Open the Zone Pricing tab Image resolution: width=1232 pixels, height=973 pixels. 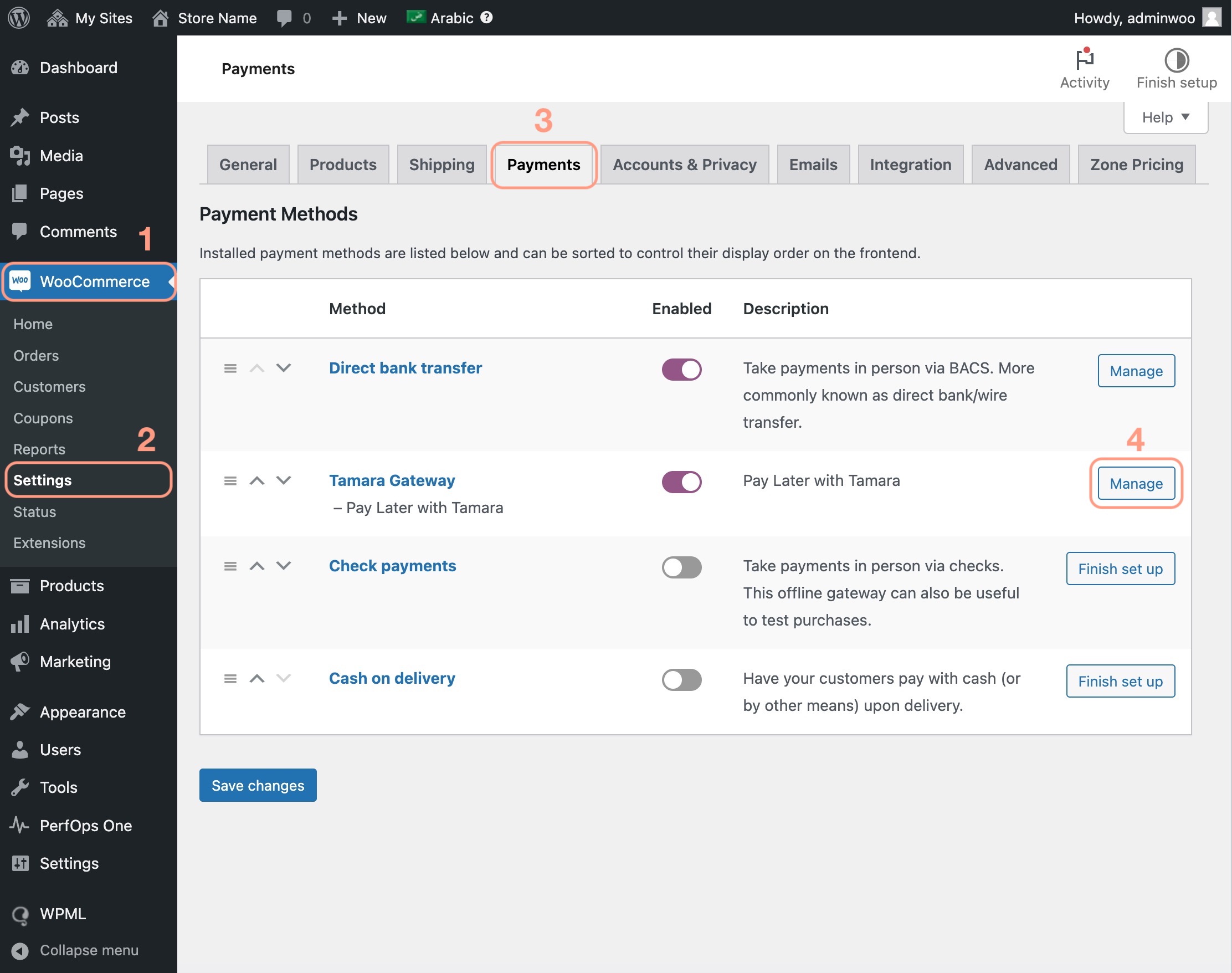tap(1136, 165)
